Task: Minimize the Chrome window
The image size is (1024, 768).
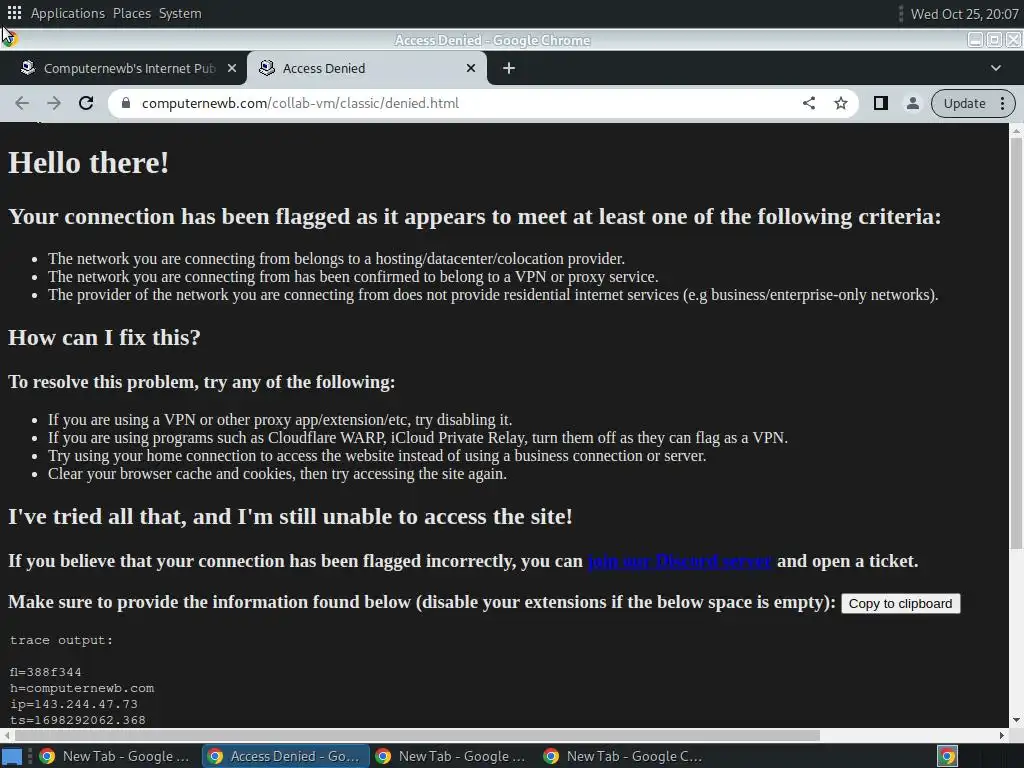Action: (x=975, y=40)
